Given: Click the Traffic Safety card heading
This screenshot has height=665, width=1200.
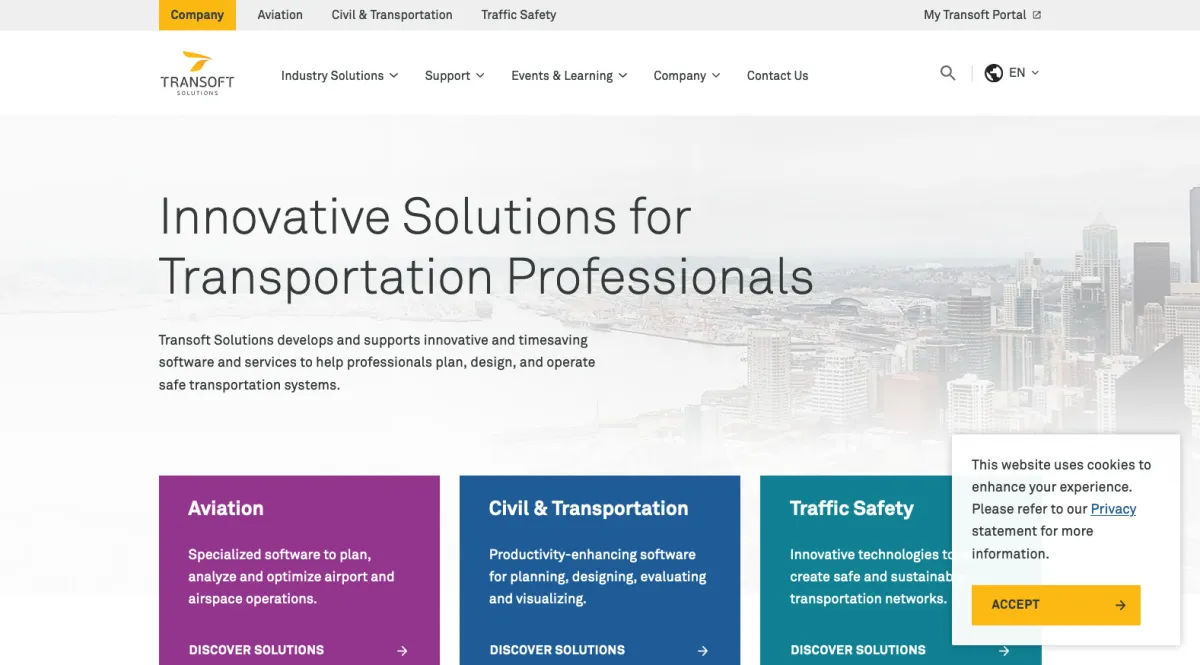Looking at the screenshot, I should (x=852, y=508).
